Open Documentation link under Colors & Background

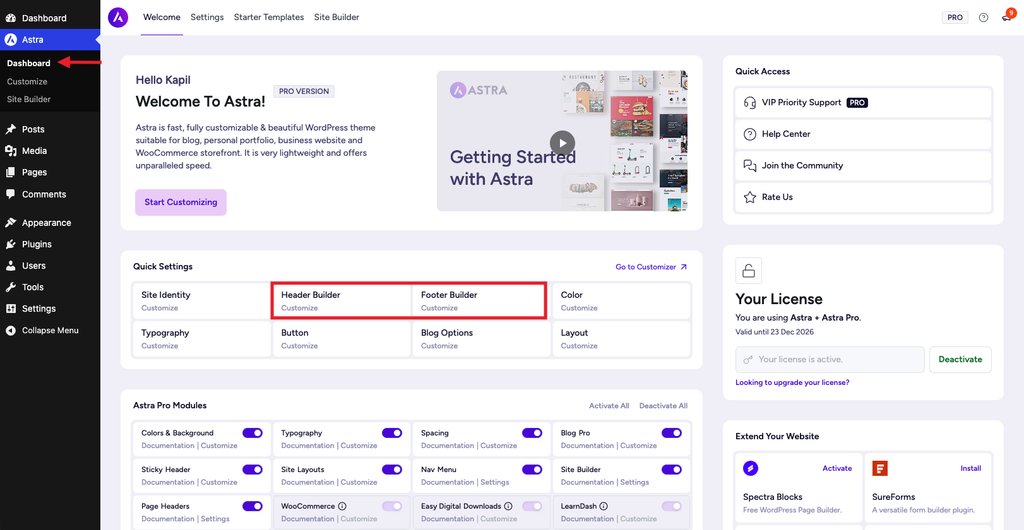point(167,446)
